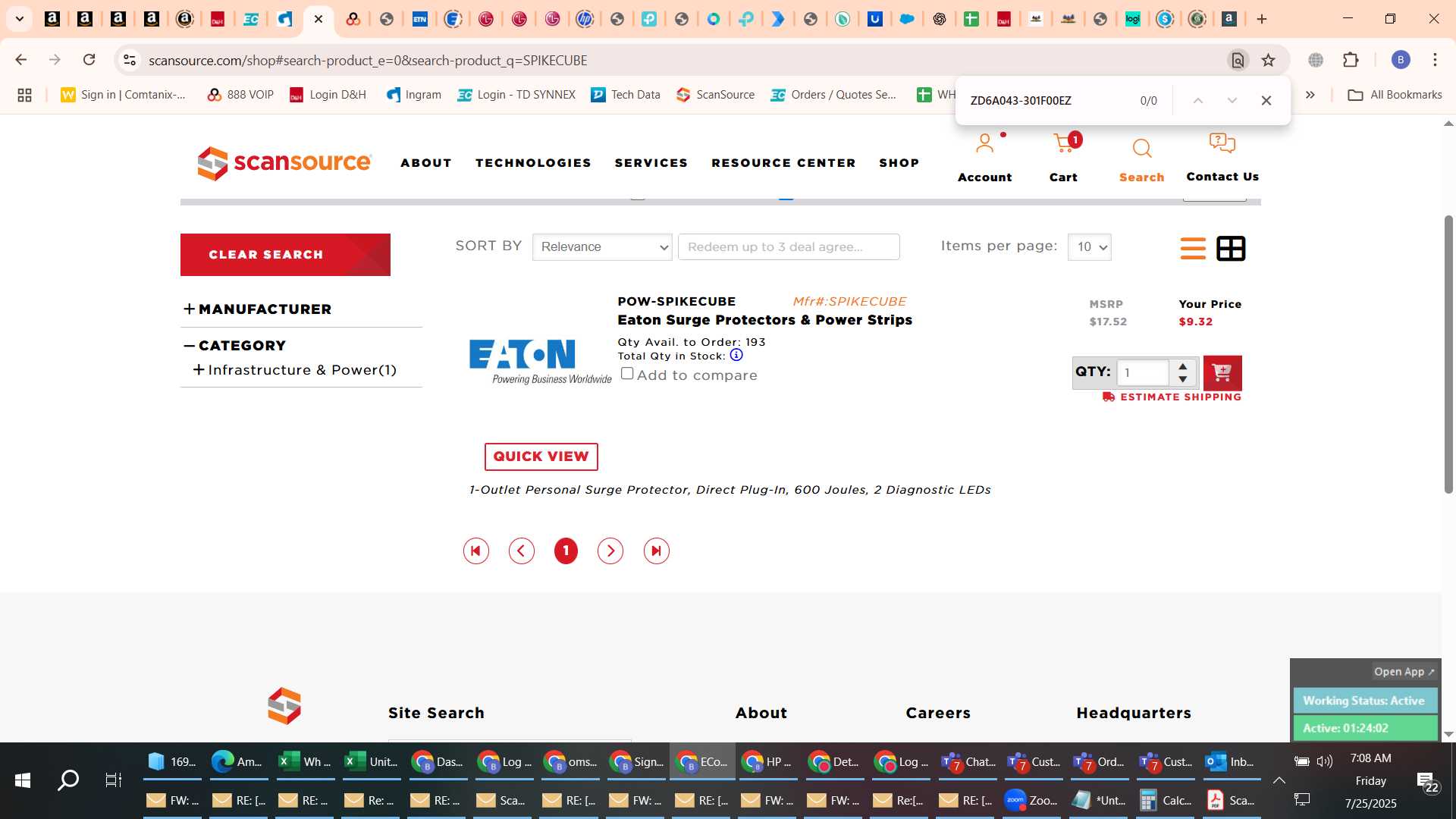Click the find-in-page text field
The image size is (1456, 819).
tap(1046, 100)
